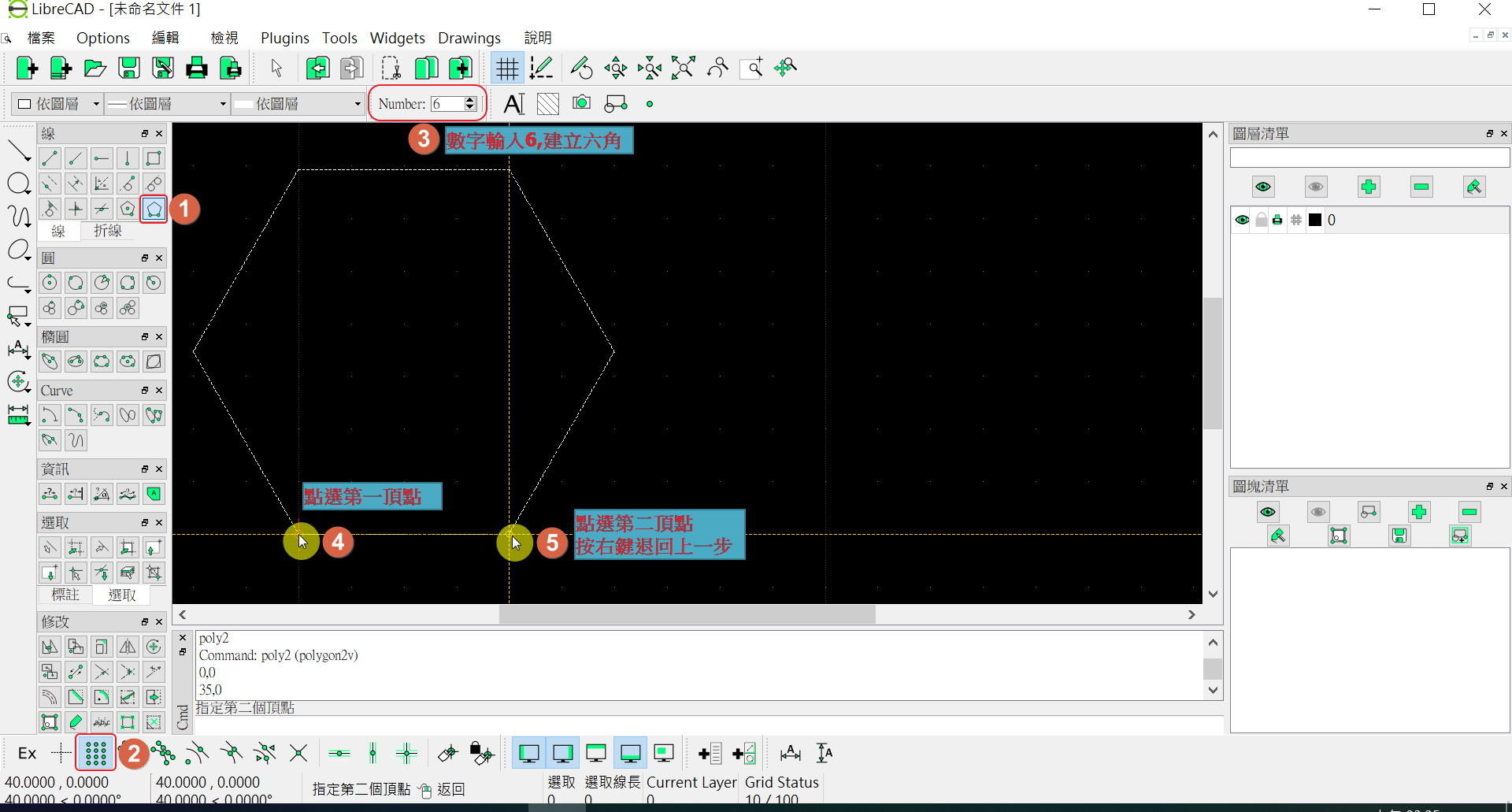Toggle Restrict Horizontal snap button
This screenshot has height=812, width=1512.
coord(339,754)
